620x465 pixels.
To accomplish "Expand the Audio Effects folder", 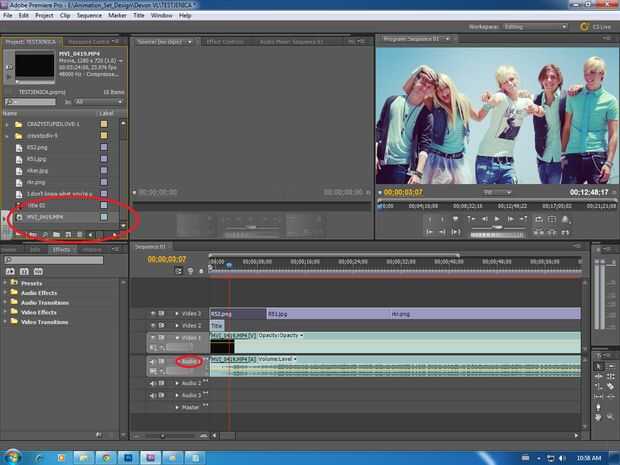I will (x=6, y=293).
